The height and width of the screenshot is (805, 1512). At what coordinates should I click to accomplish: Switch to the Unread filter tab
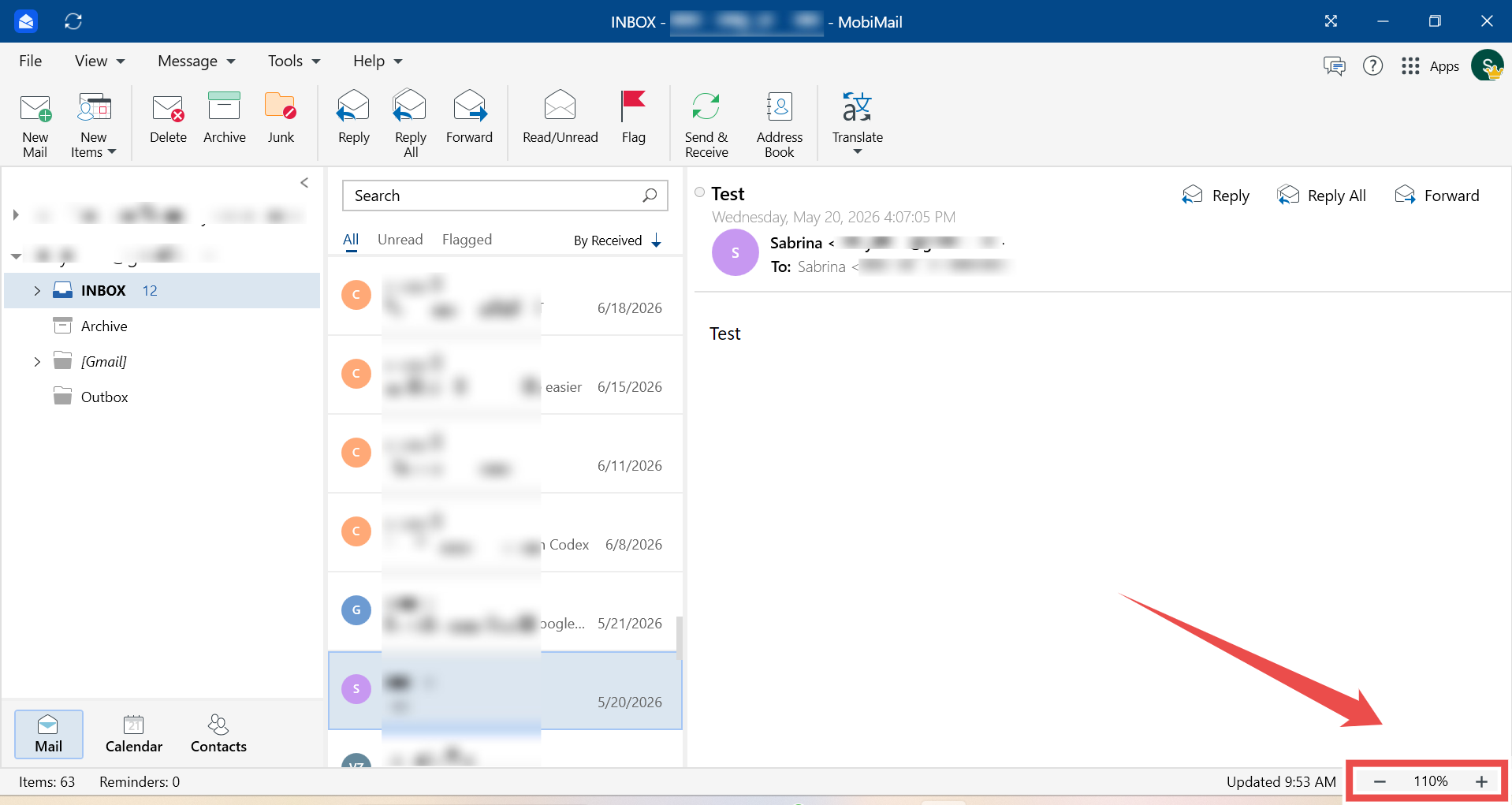point(400,240)
